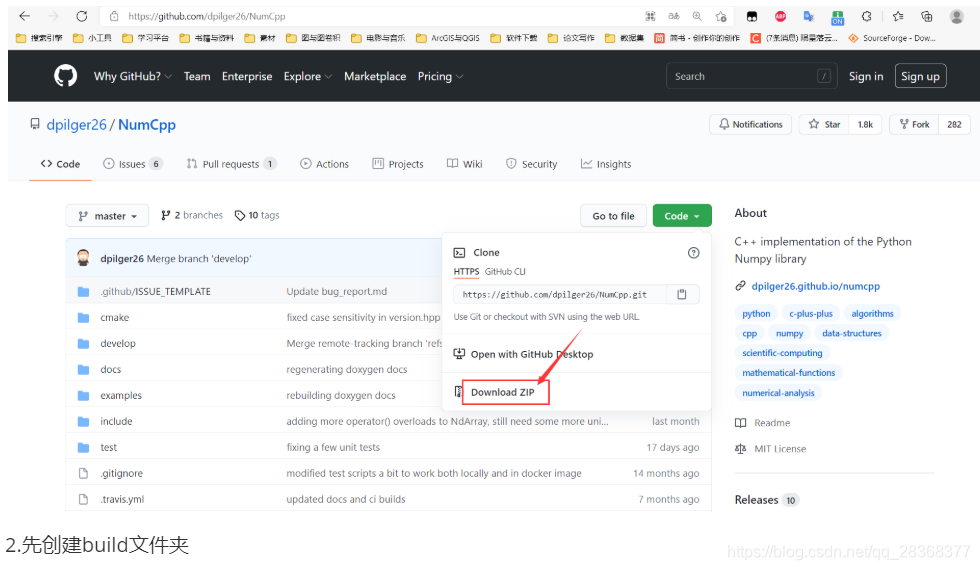The image size is (980, 570).
Task: Click the GitHub octocat logo
Action: coord(66,76)
